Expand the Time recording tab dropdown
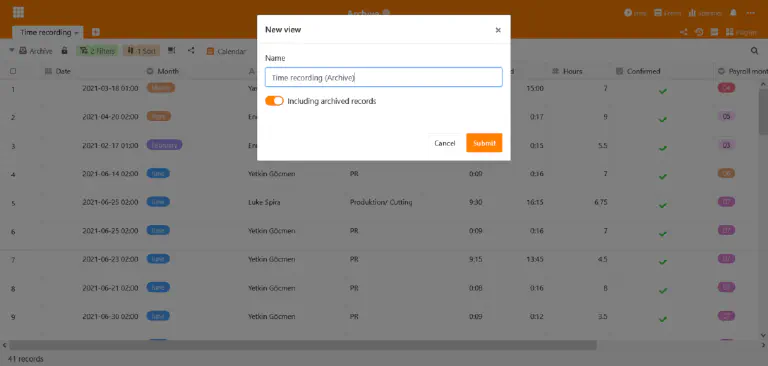This screenshot has height=366, width=768. pyautogui.click(x=76, y=33)
